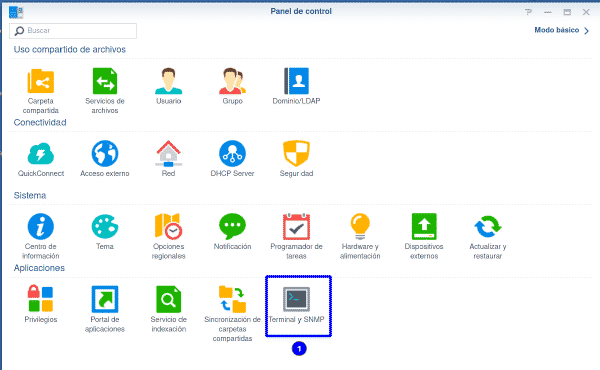Open Servicios de archivos
This screenshot has height=370, width=600.
tap(104, 91)
